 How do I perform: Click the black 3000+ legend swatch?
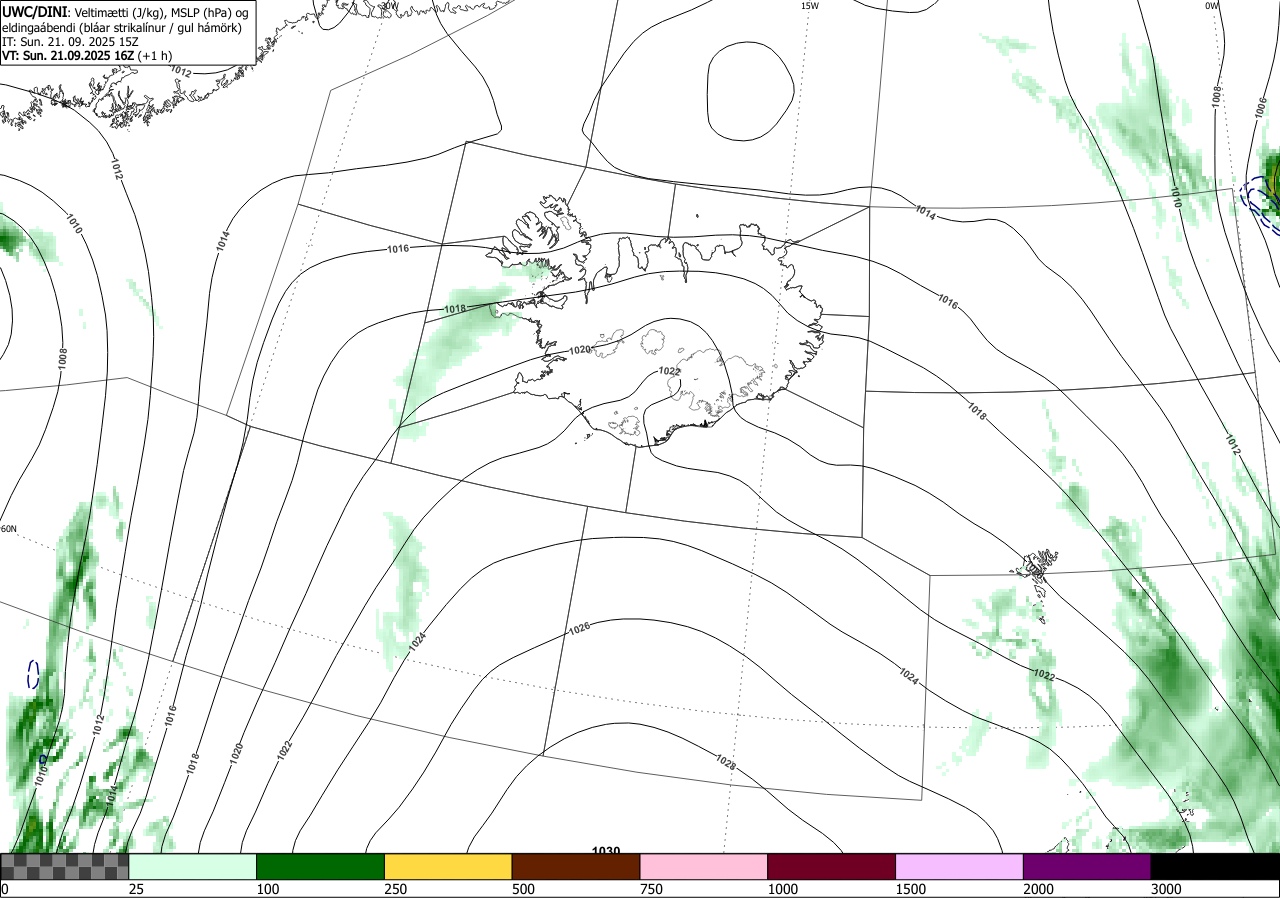pyautogui.click(x=1215, y=866)
